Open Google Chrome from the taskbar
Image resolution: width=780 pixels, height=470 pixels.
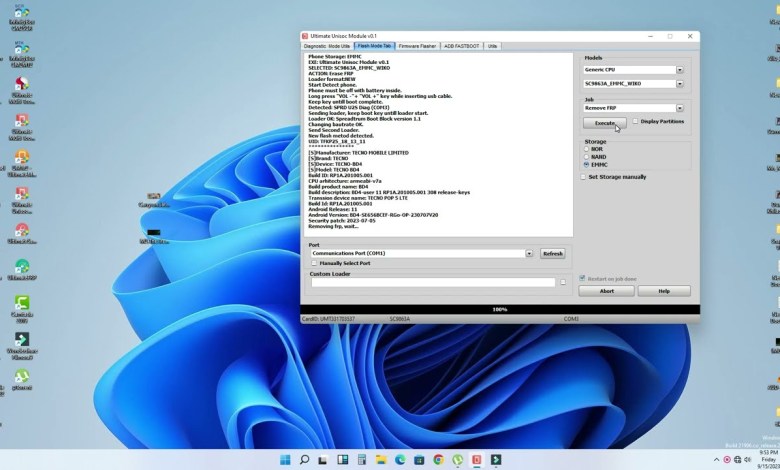coord(438,460)
